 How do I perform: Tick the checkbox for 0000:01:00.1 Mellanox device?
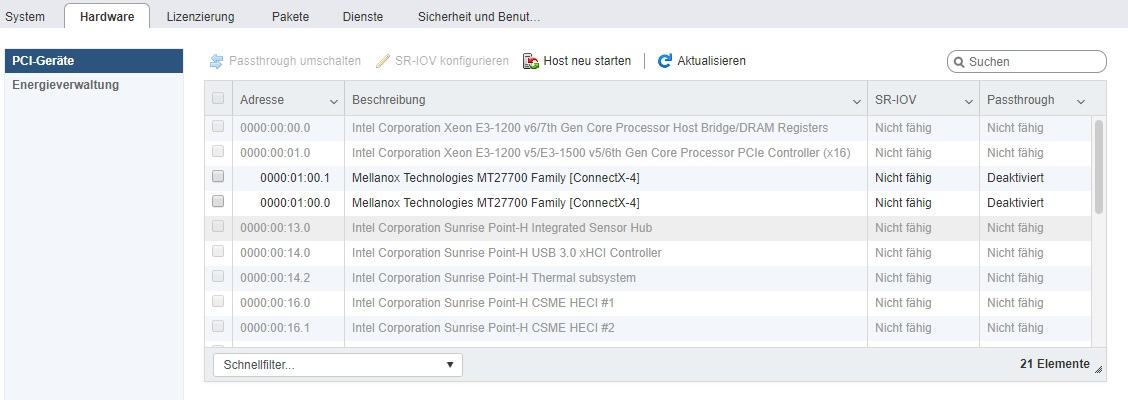[x=218, y=176]
